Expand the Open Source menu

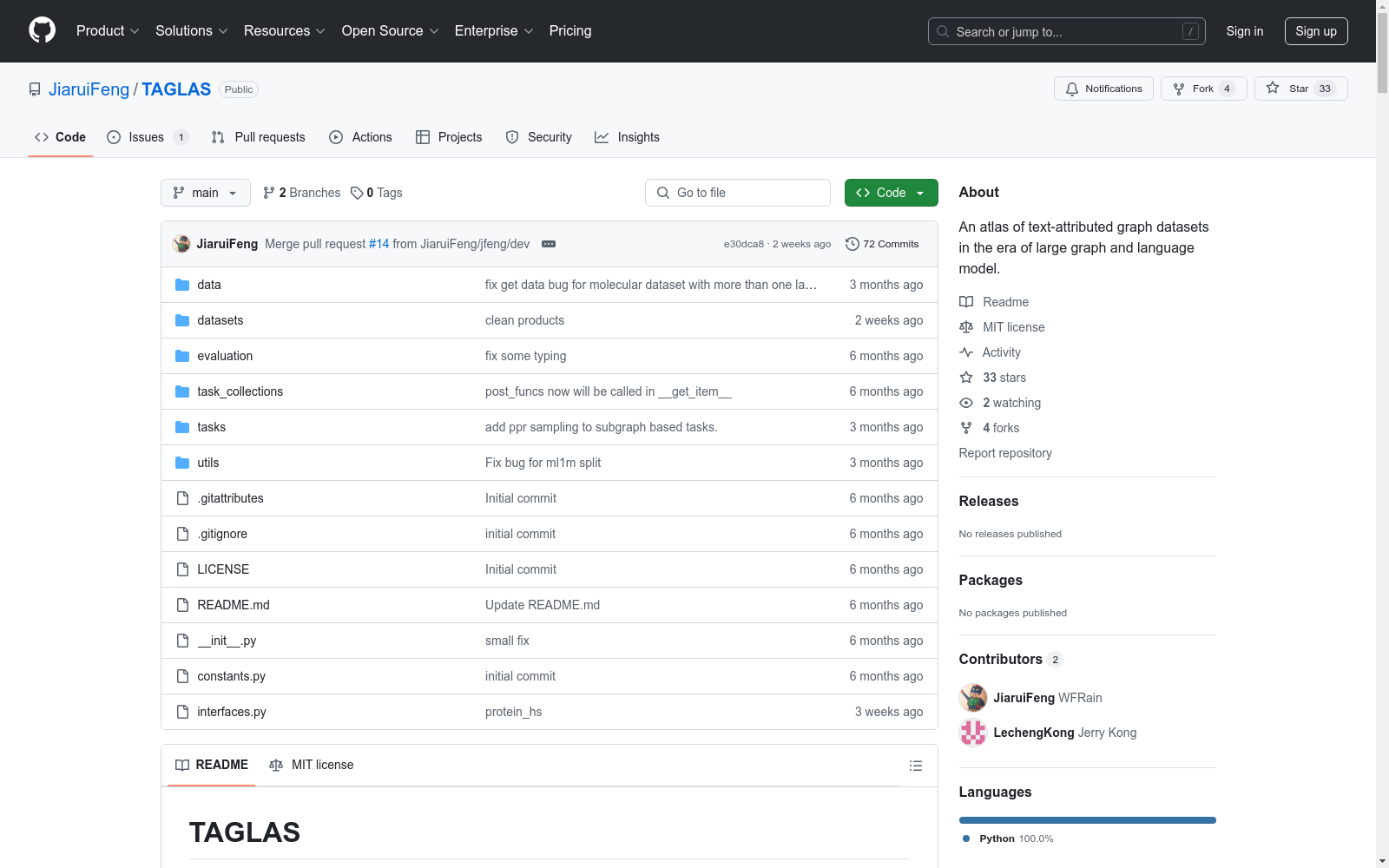tap(391, 31)
